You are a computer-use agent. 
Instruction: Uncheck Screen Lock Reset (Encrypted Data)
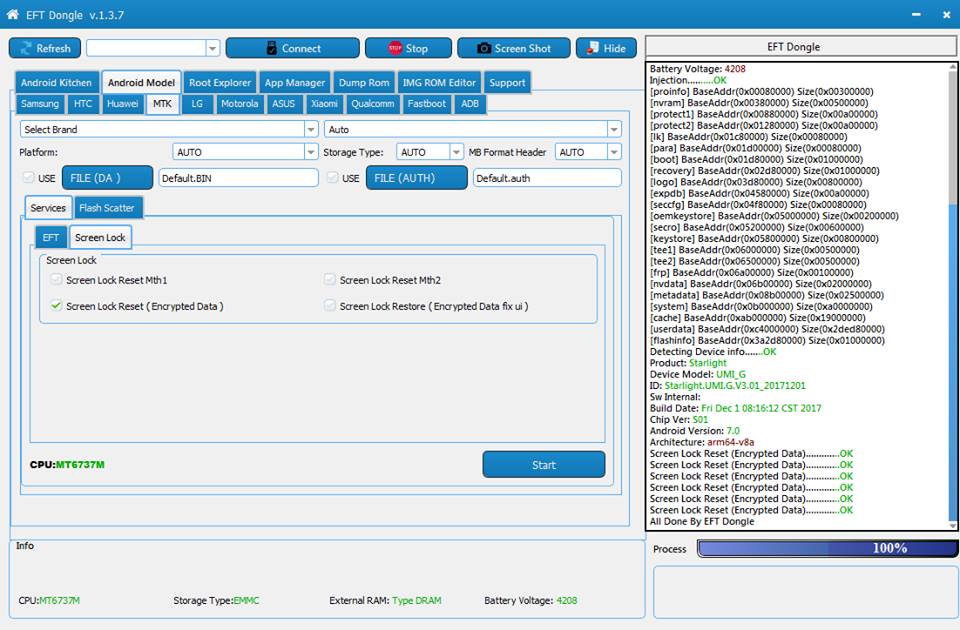[57, 306]
